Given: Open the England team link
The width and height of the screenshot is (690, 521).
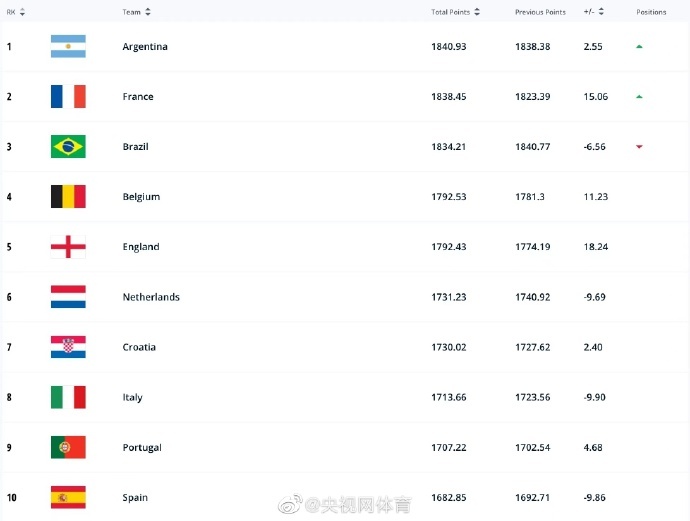Looking at the screenshot, I should click(x=141, y=247).
